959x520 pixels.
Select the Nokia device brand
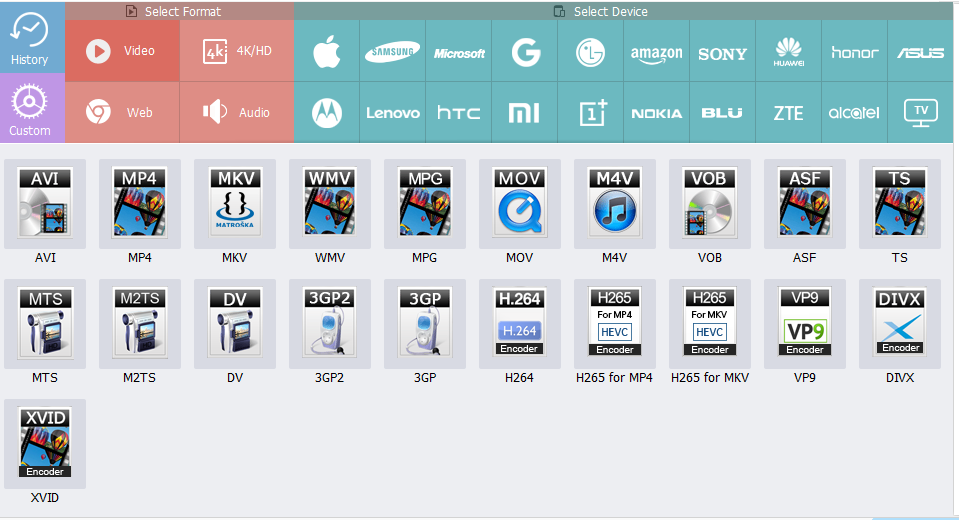click(657, 113)
